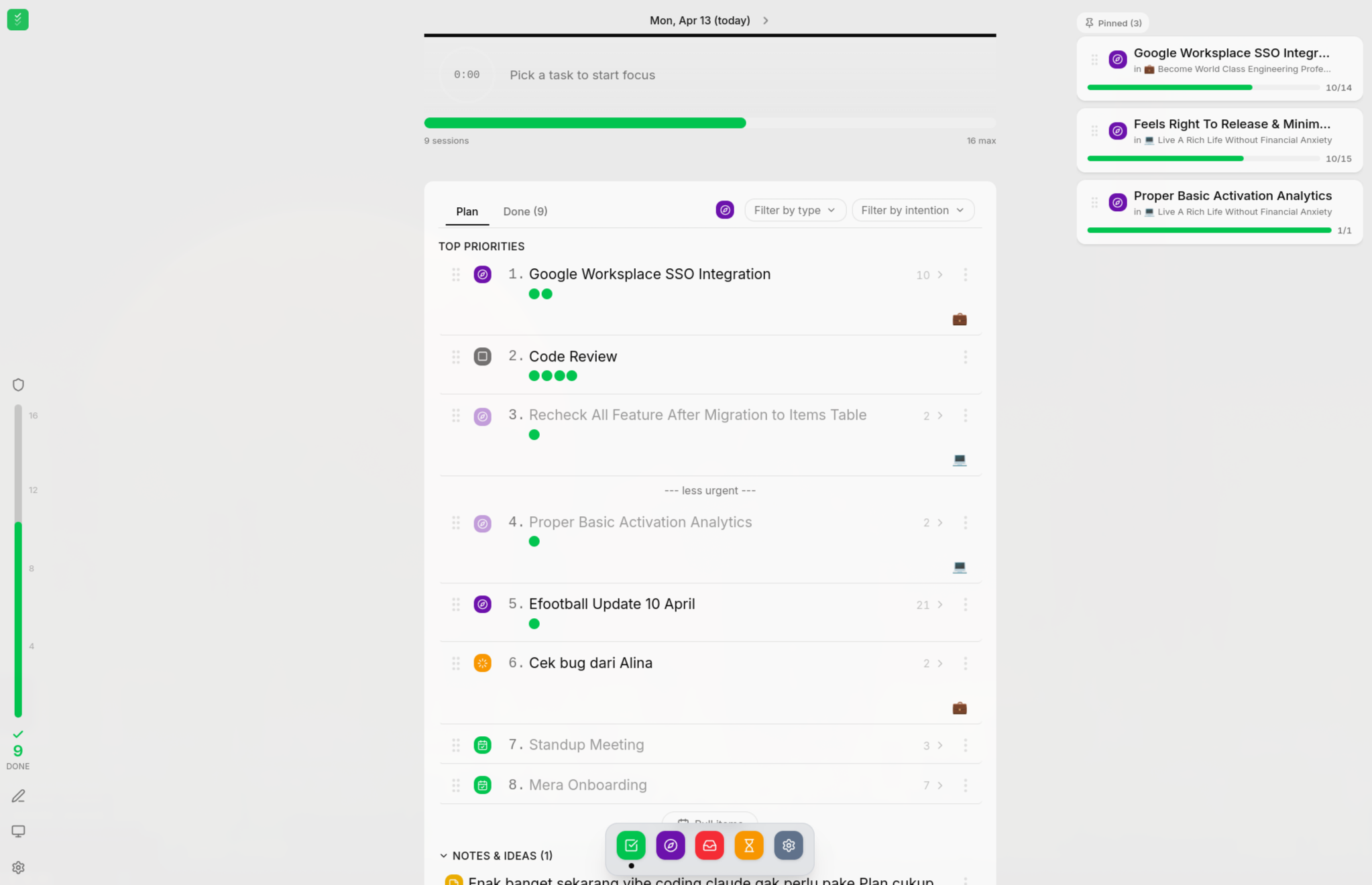This screenshot has height=885, width=1372.
Task: Click the green sessions progress bar
Action: pyautogui.click(x=585, y=123)
